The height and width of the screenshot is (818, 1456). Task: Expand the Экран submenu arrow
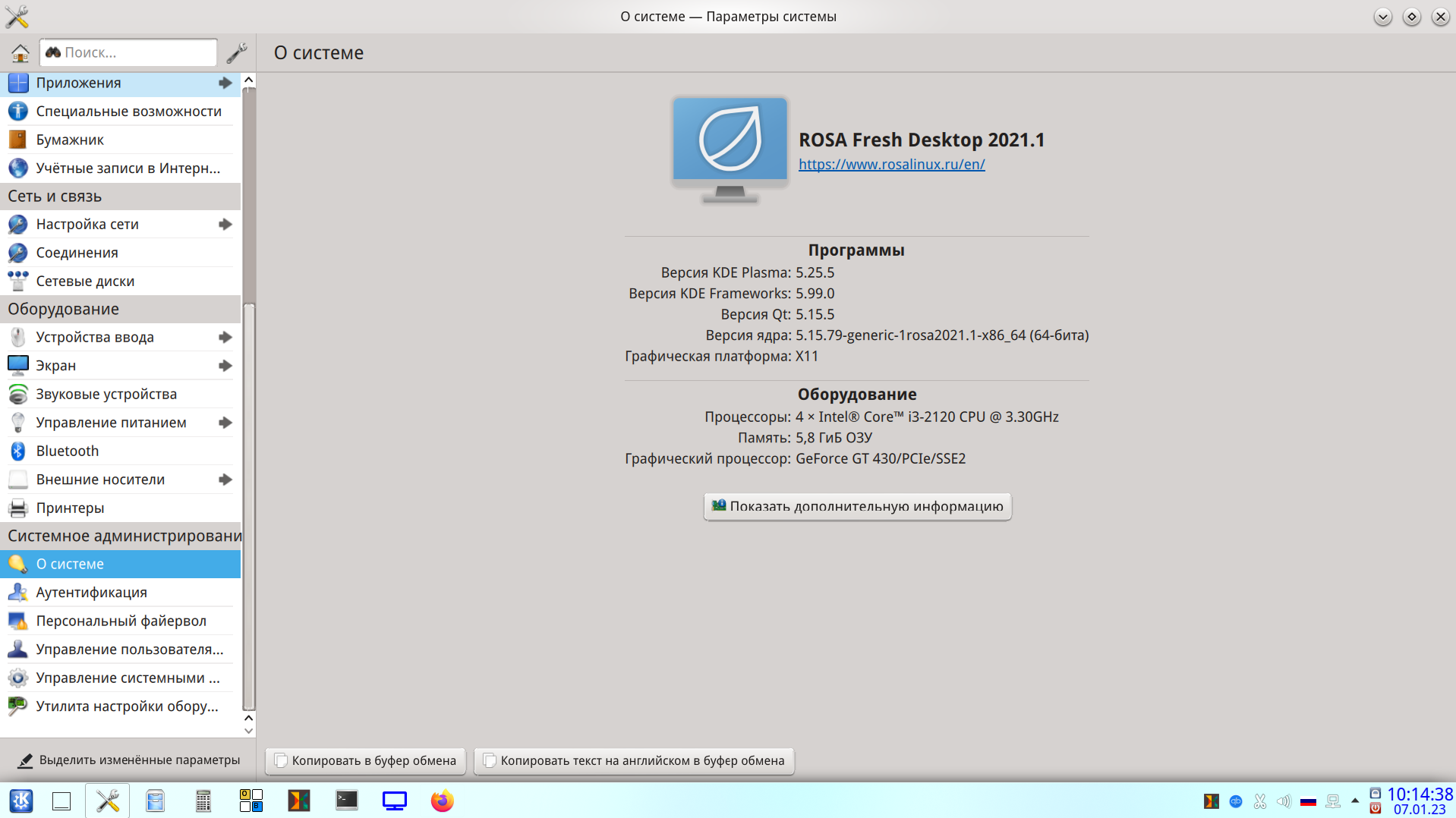pyautogui.click(x=225, y=366)
